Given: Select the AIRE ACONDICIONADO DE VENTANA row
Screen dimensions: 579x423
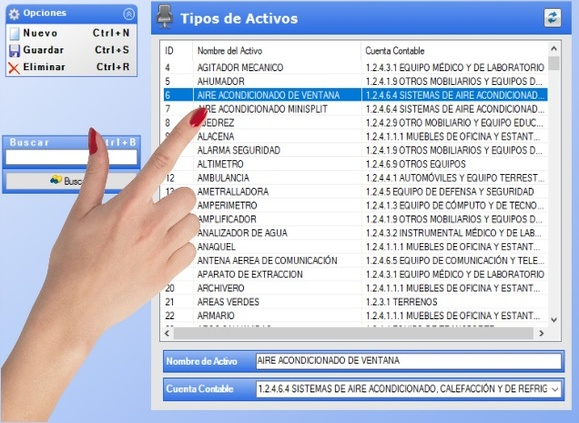Looking at the screenshot, I should pos(355,95).
